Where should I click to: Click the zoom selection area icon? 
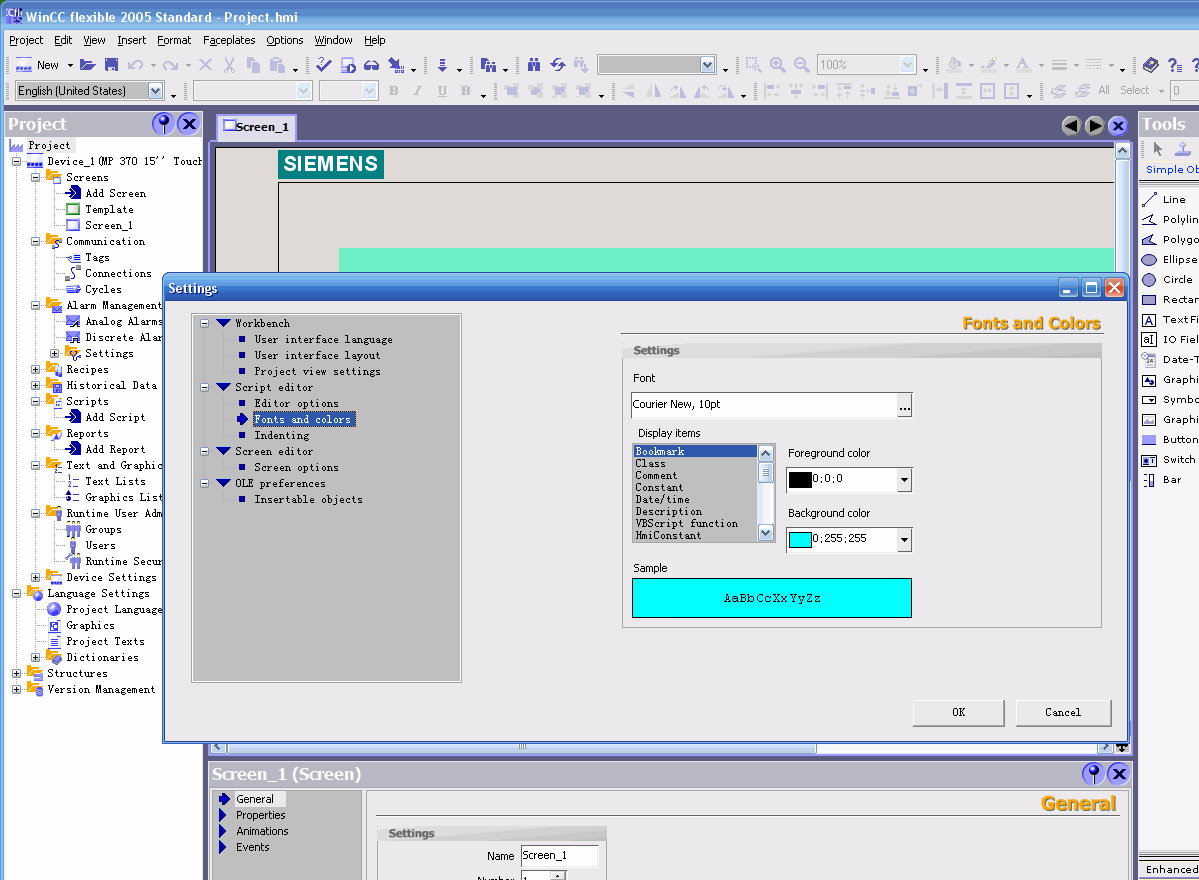(x=753, y=65)
